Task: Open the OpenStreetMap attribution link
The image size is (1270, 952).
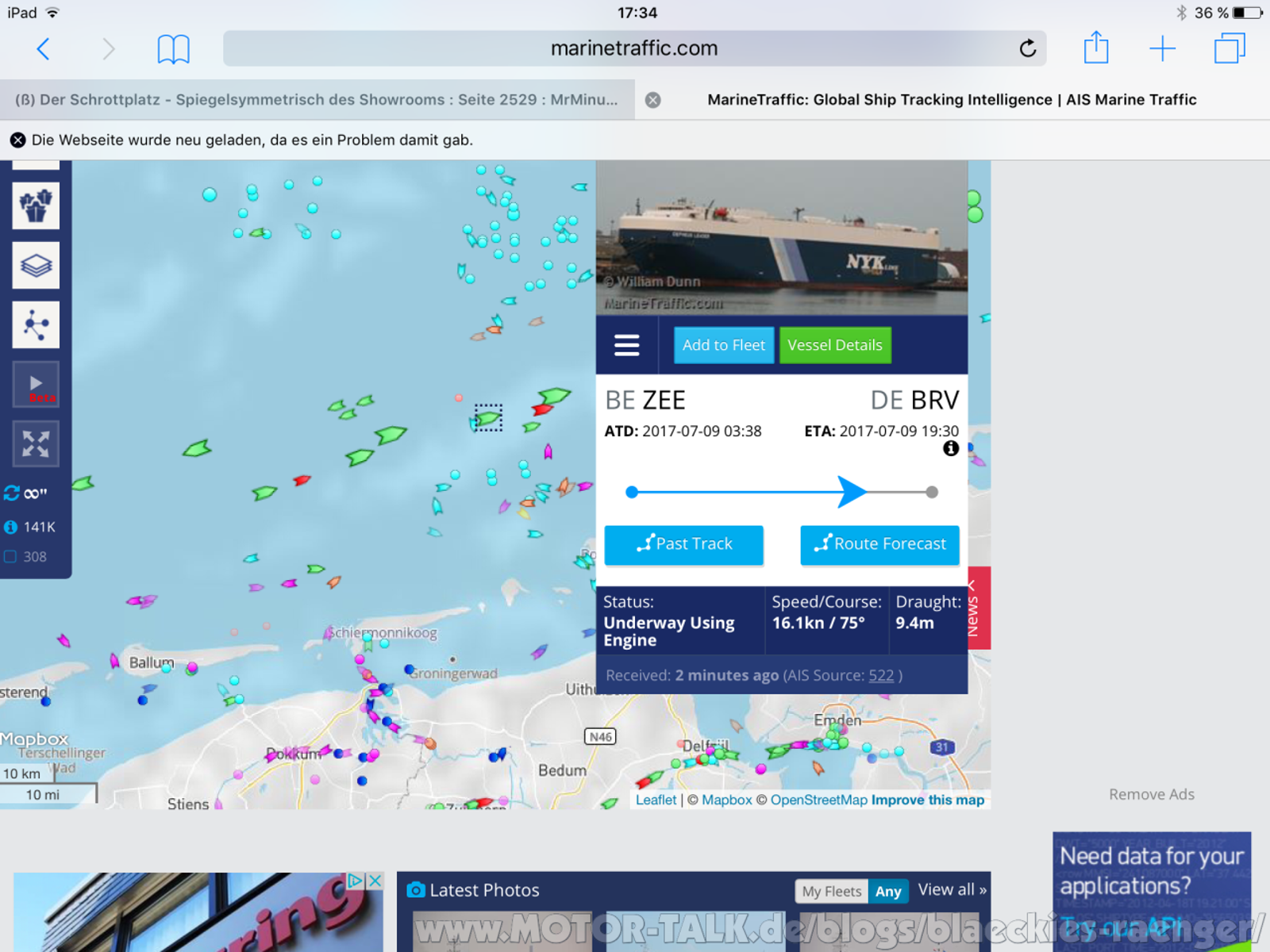Action: point(818,800)
